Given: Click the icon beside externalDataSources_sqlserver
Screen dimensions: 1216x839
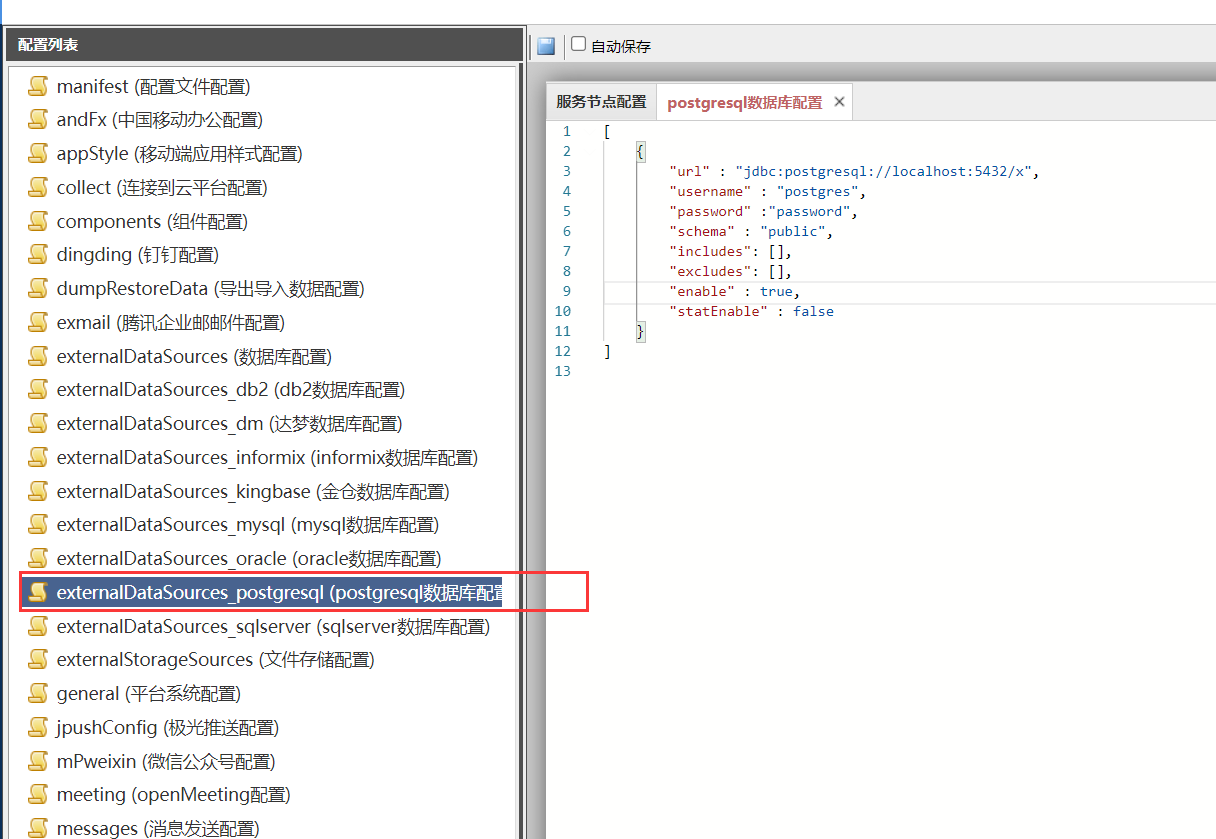Looking at the screenshot, I should 38,627.
